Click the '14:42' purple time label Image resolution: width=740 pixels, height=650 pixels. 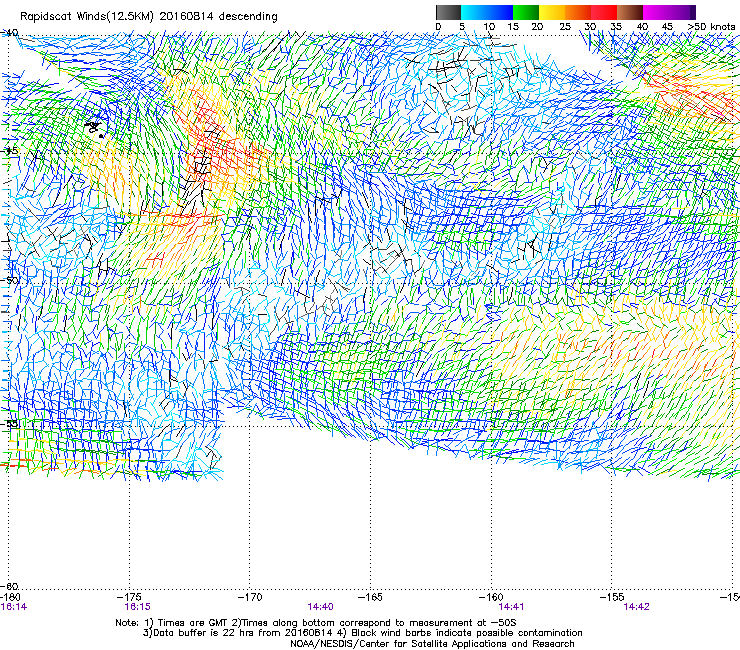coord(636,607)
